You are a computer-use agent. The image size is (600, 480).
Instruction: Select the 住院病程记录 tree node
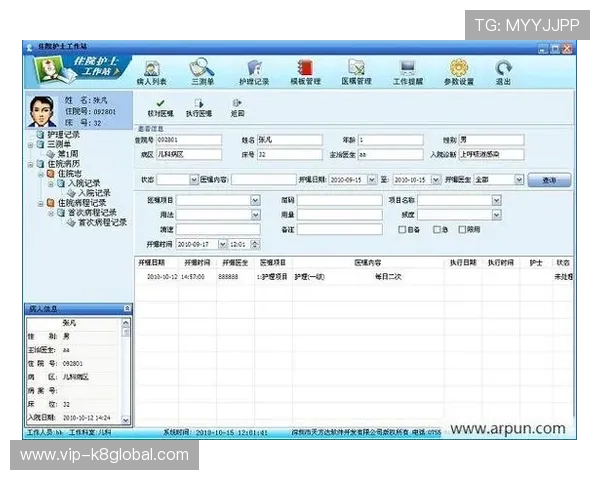pyautogui.click(x=82, y=202)
